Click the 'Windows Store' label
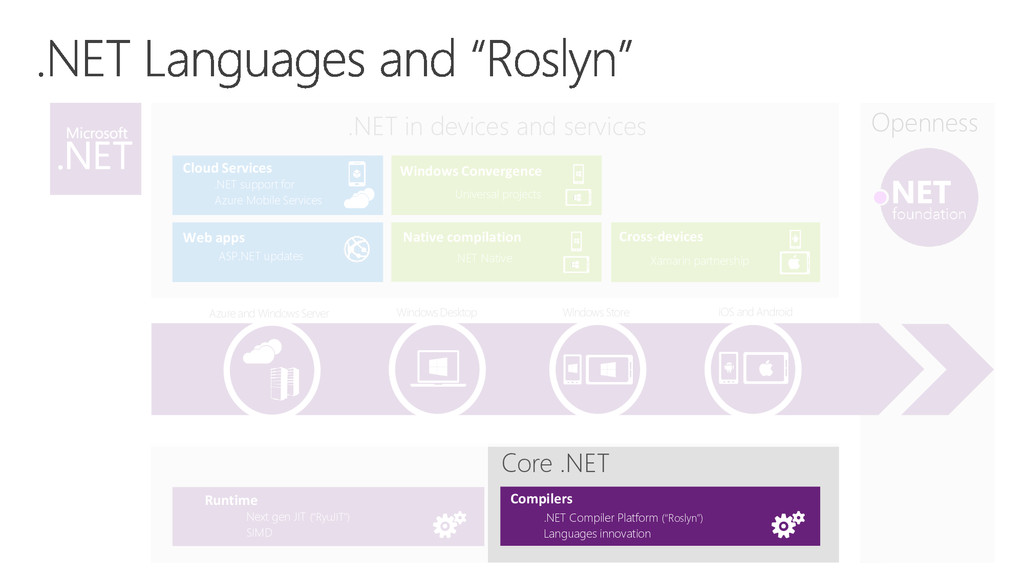The width and height of the screenshot is (1024, 576). 596,313
